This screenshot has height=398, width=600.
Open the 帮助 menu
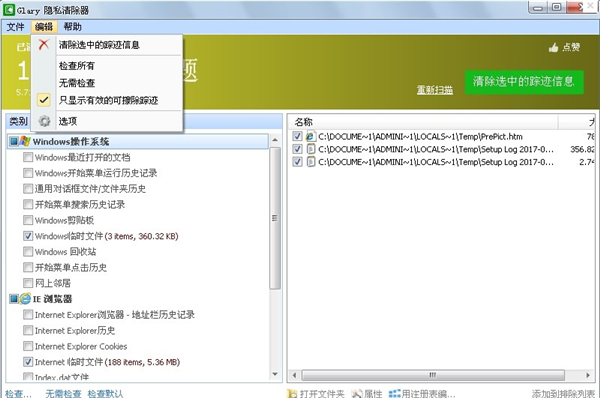tap(72, 27)
